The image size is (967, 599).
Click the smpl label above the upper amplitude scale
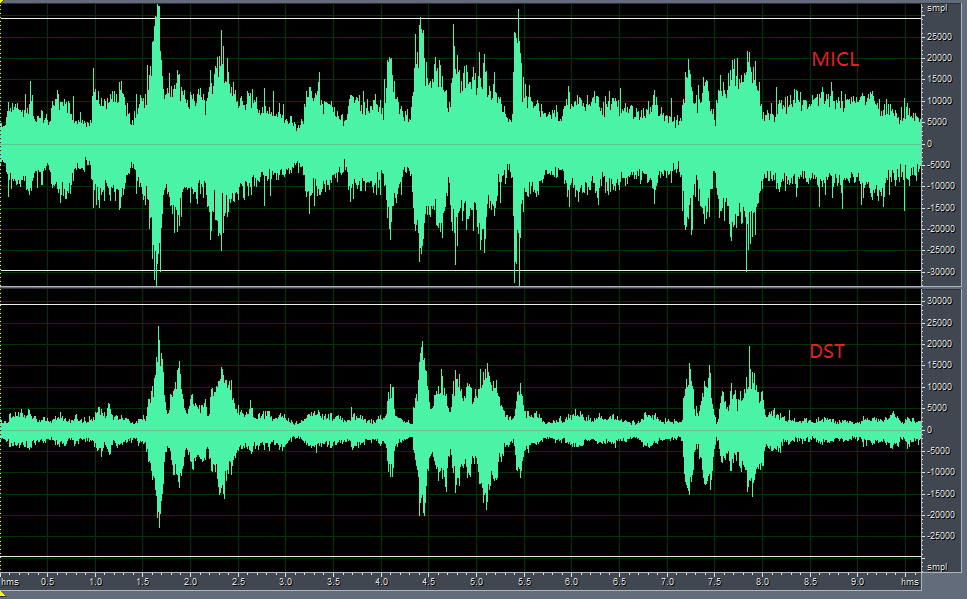click(x=937, y=9)
